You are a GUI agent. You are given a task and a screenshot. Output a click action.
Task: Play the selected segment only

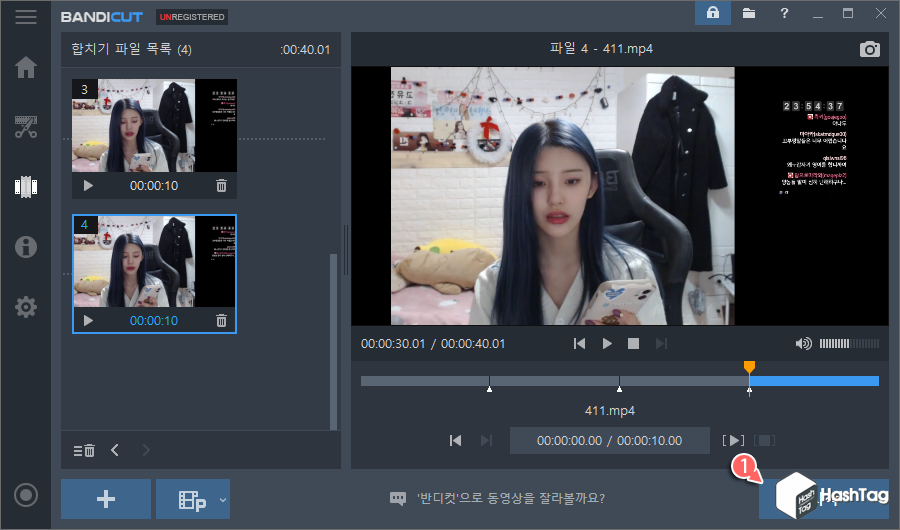[733, 440]
